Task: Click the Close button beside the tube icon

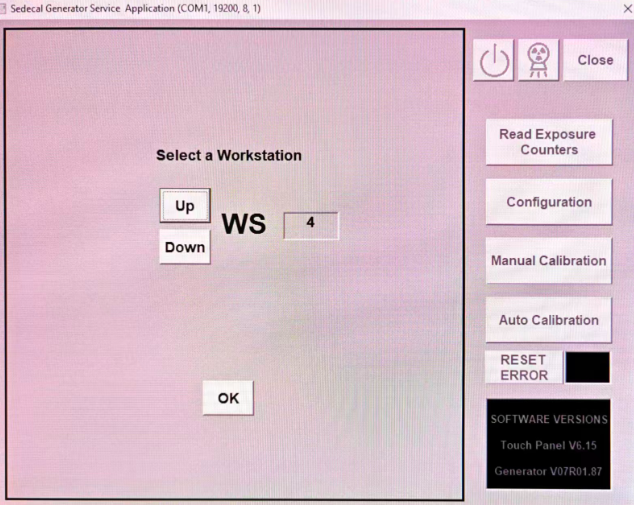Action: click(595, 60)
